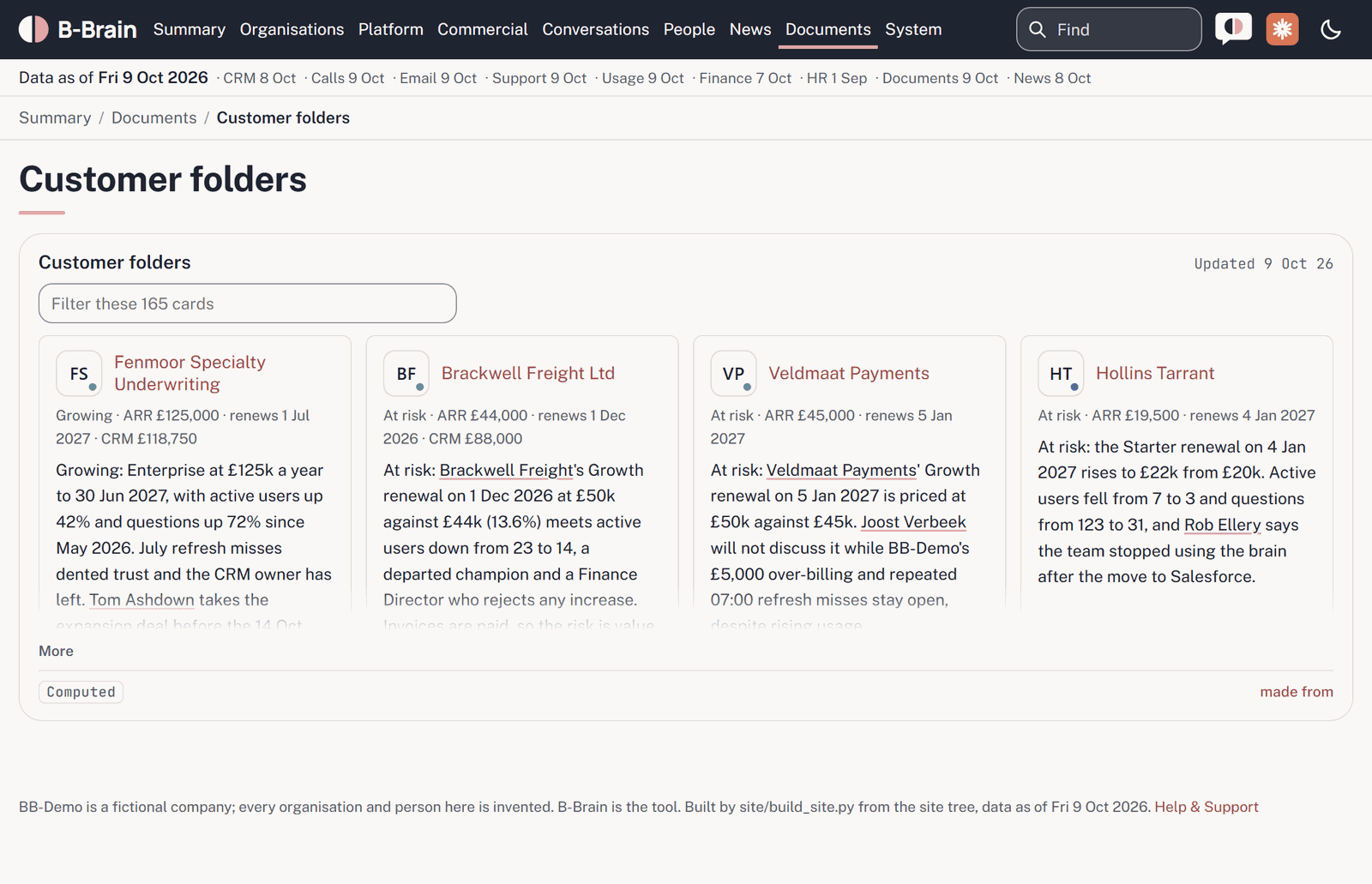This screenshot has height=884, width=1372.
Task: Click the HR 1 Sep data status
Action: click(837, 78)
